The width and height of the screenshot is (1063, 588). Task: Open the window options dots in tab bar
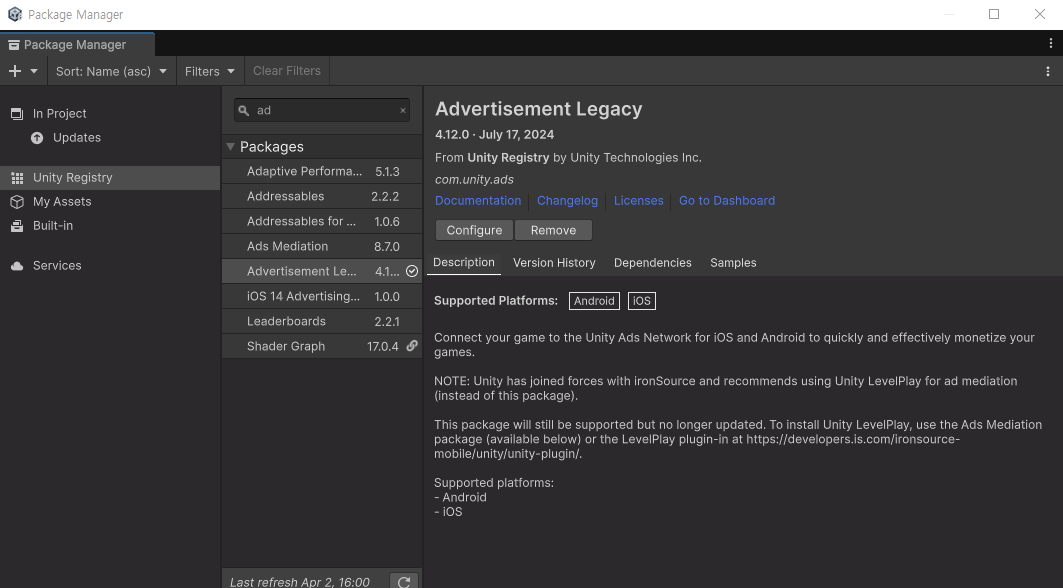pyautogui.click(x=1050, y=44)
